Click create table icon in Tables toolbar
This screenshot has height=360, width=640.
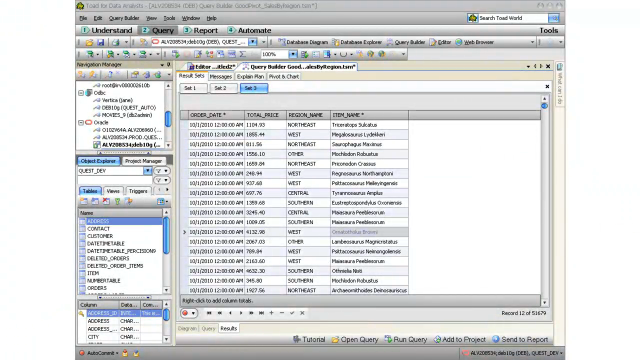(x=84, y=201)
